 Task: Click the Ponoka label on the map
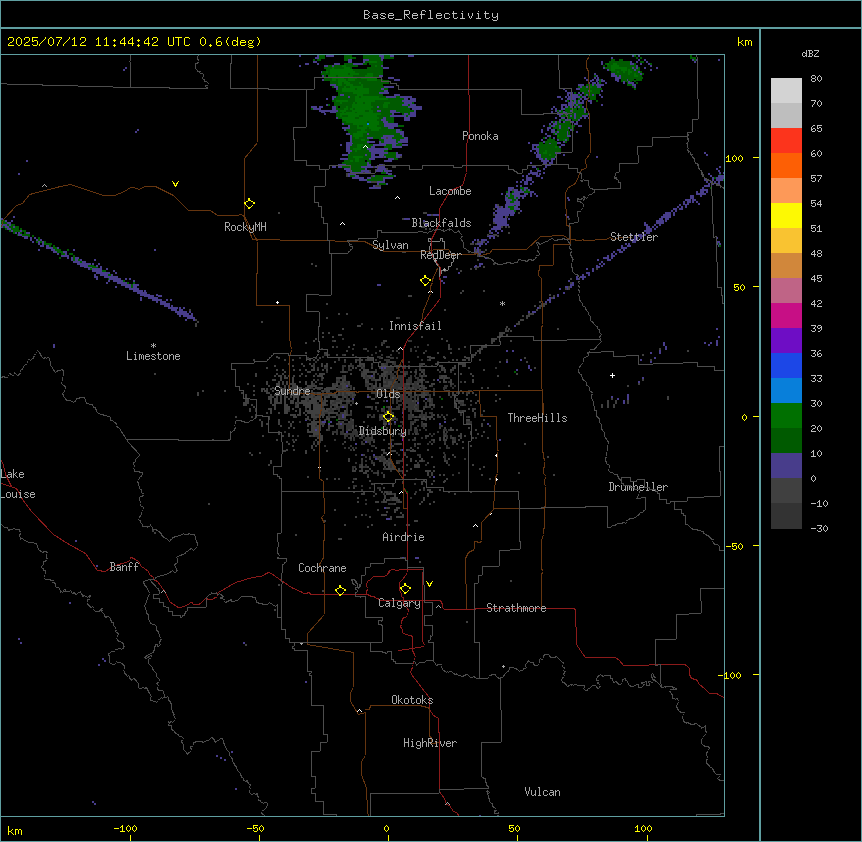480,136
